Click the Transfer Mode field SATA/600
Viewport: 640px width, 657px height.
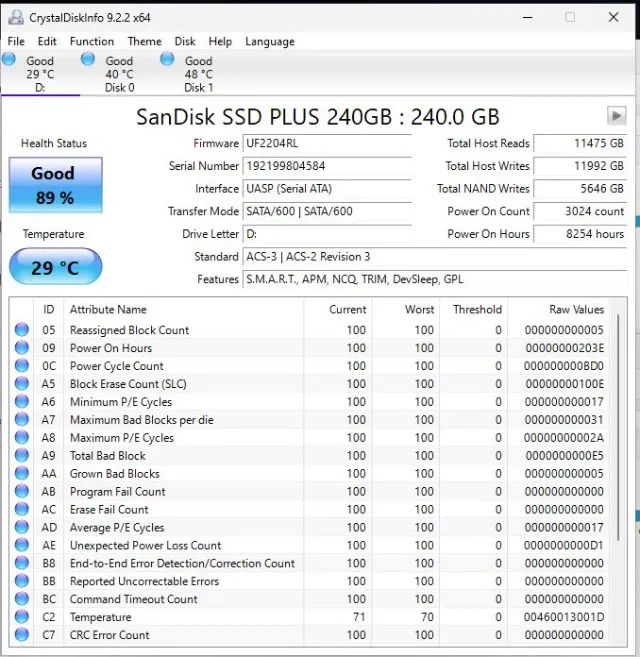[327, 212]
